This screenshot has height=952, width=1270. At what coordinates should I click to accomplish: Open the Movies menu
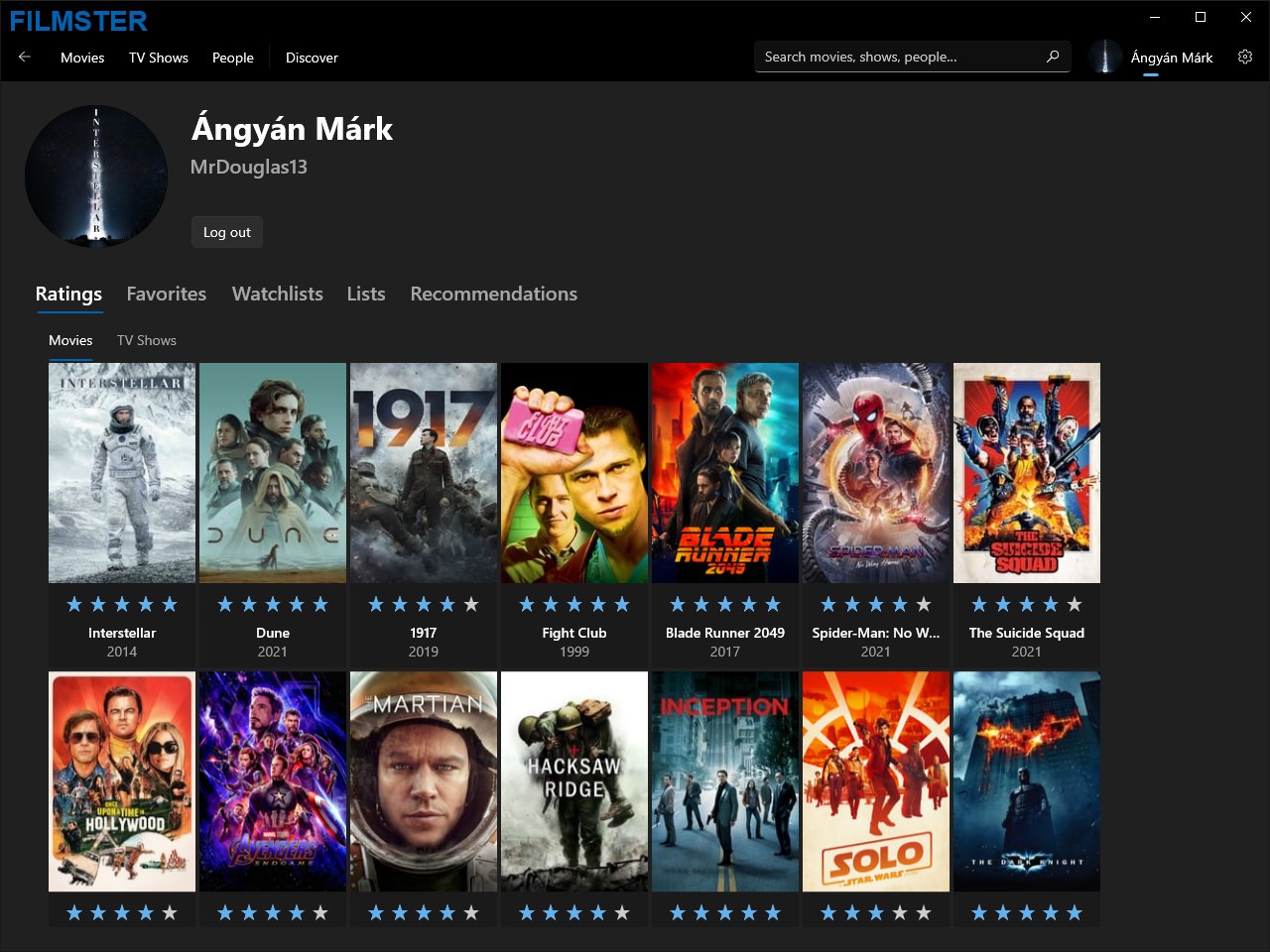coord(82,58)
